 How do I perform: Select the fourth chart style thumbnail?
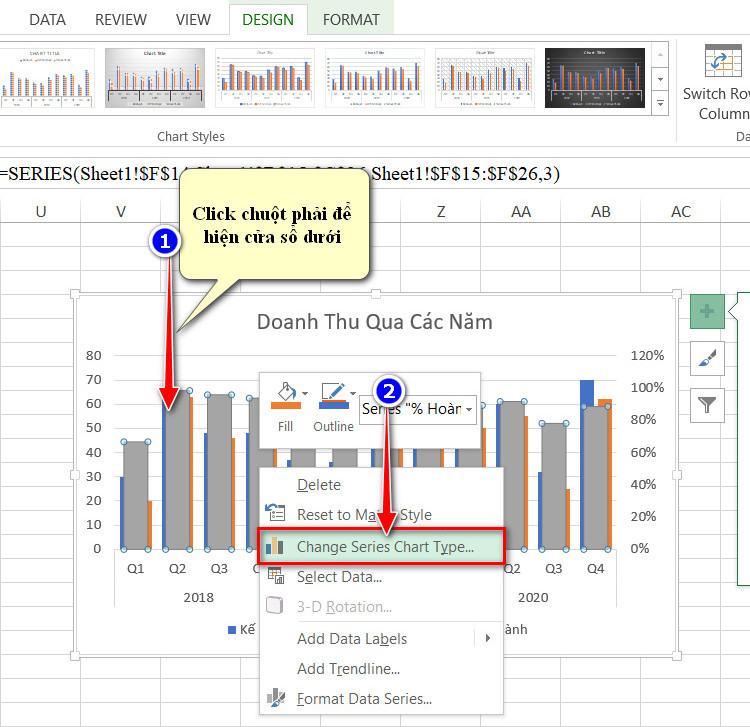point(375,78)
